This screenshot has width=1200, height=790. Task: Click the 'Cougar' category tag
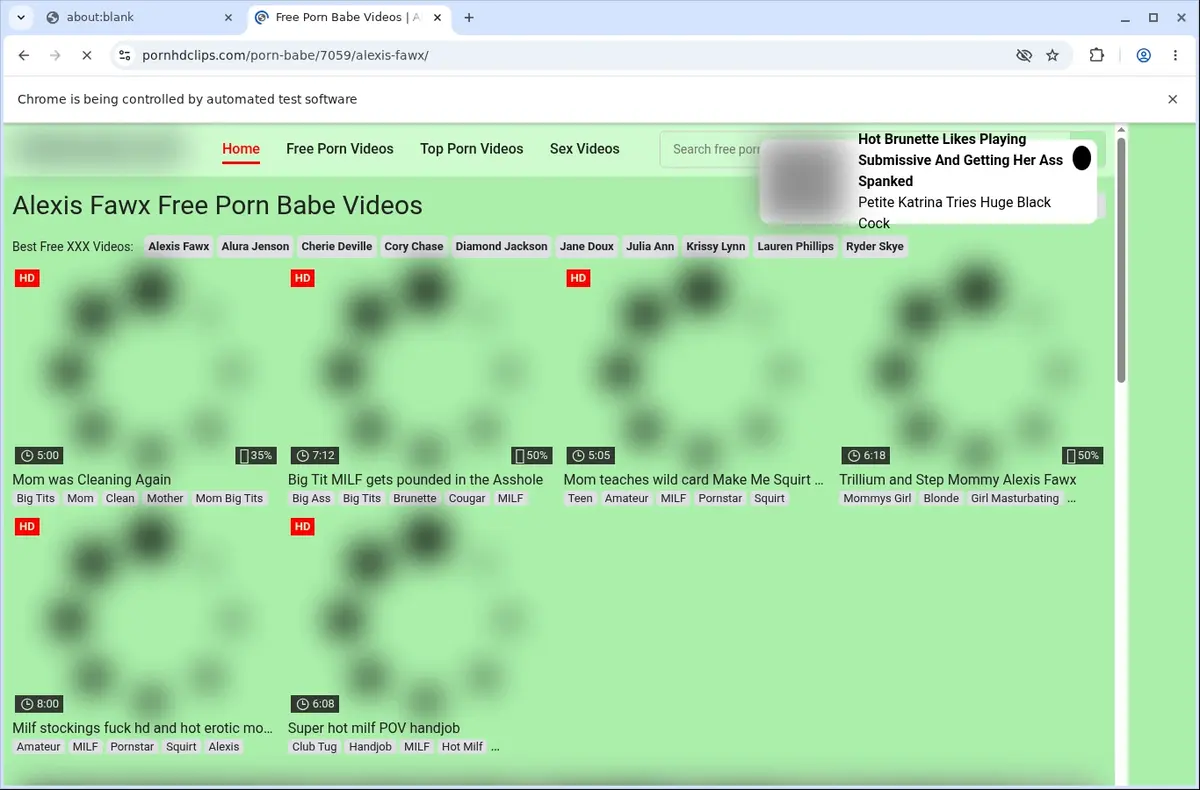(x=467, y=498)
